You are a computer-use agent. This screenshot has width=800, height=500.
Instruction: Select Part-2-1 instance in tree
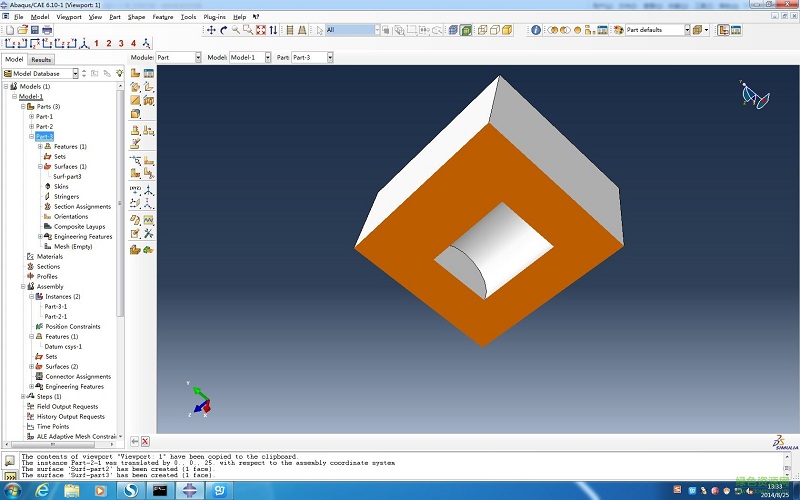click(x=56, y=317)
